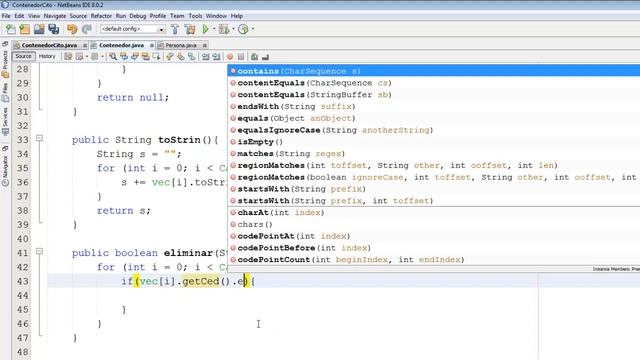Click the Profile Project icon

point(243,29)
